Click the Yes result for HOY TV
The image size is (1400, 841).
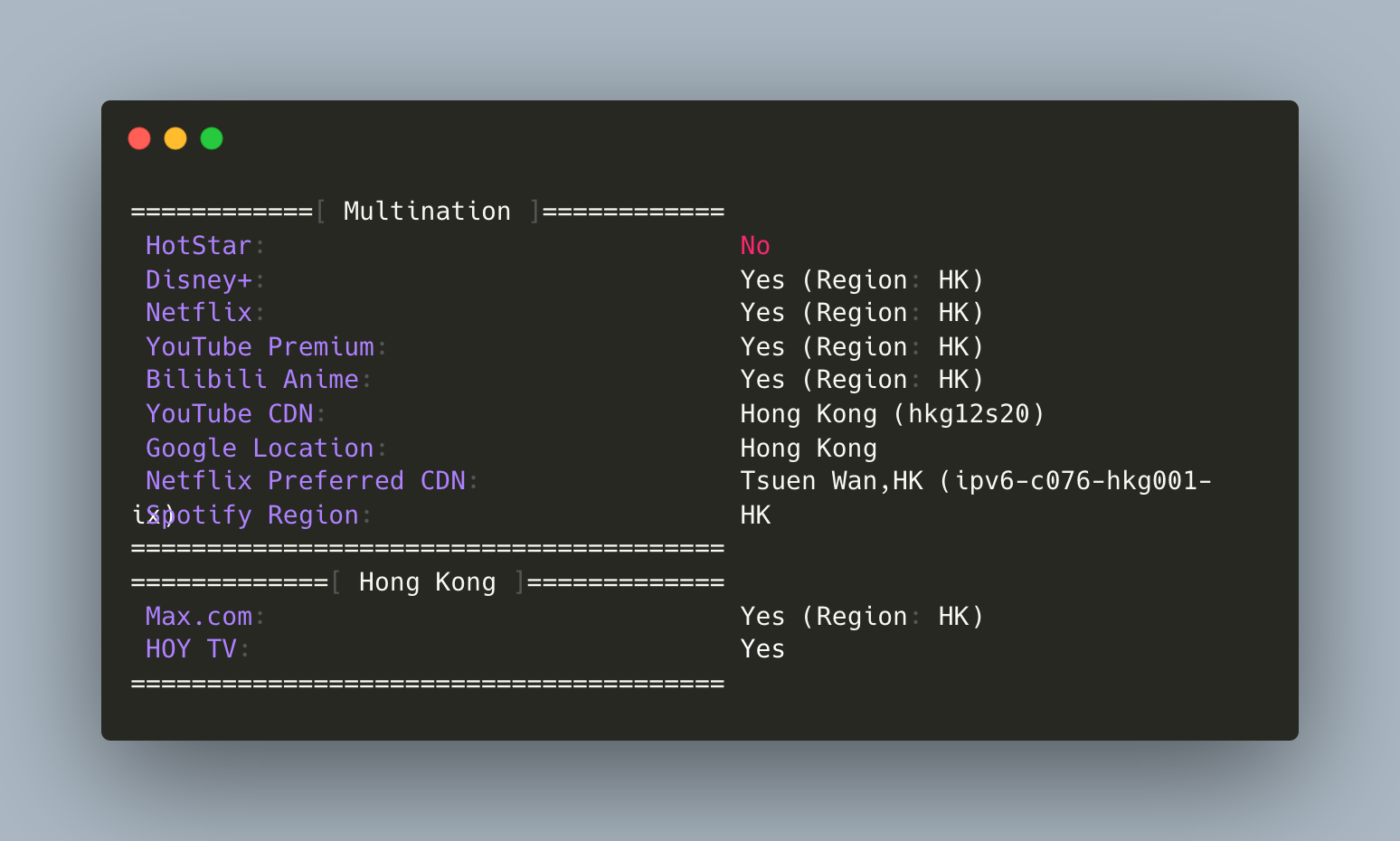coord(762,649)
